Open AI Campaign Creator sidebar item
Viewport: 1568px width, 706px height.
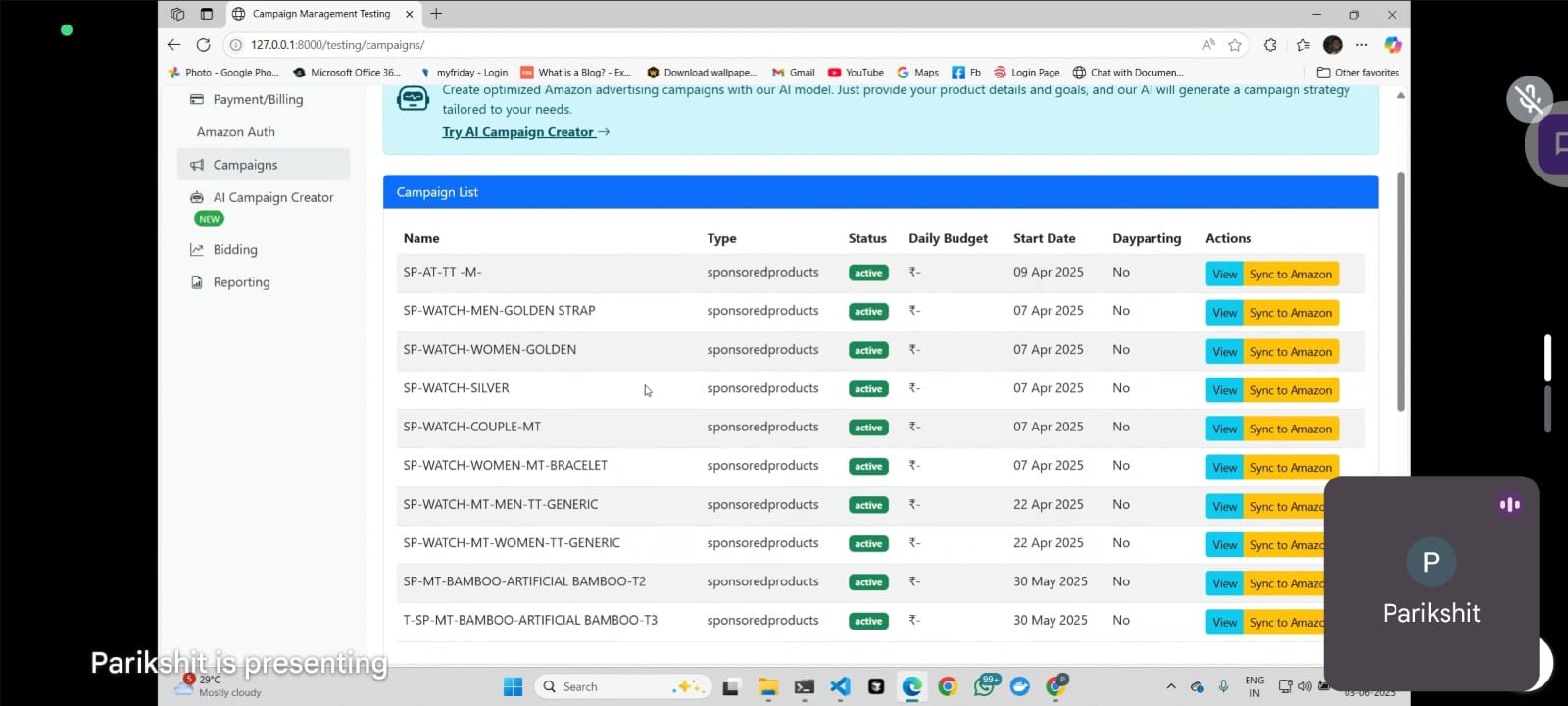[x=273, y=197]
